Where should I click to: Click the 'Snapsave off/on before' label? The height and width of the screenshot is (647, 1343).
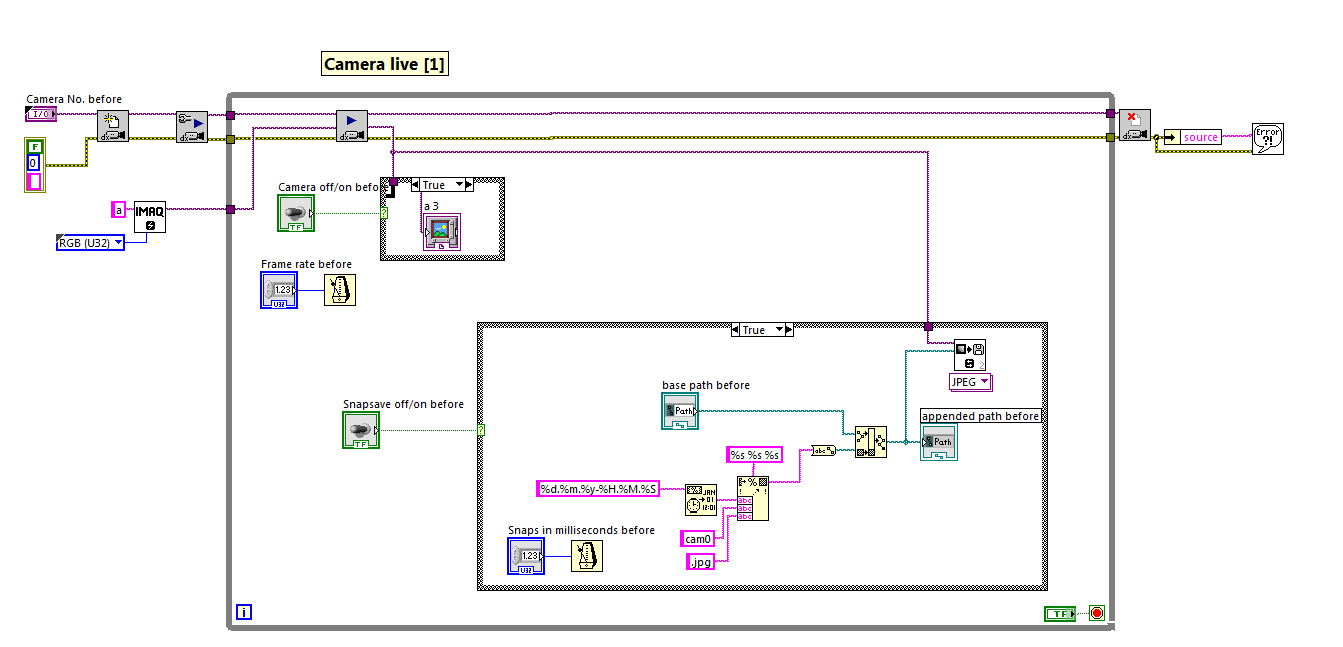[x=404, y=404]
